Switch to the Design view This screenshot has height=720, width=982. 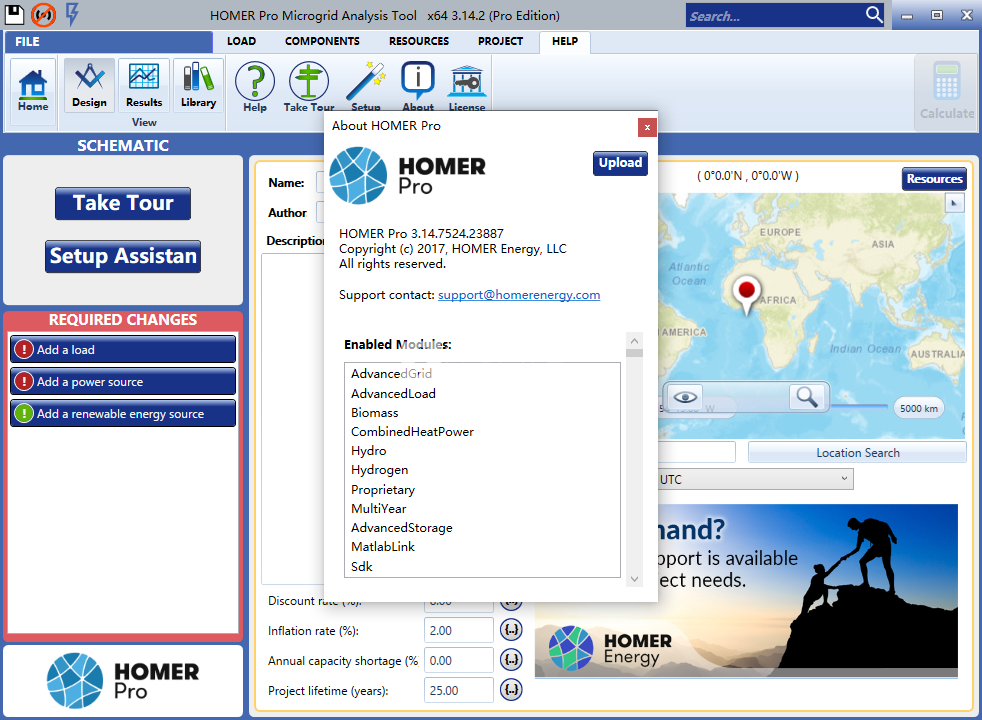coord(89,85)
